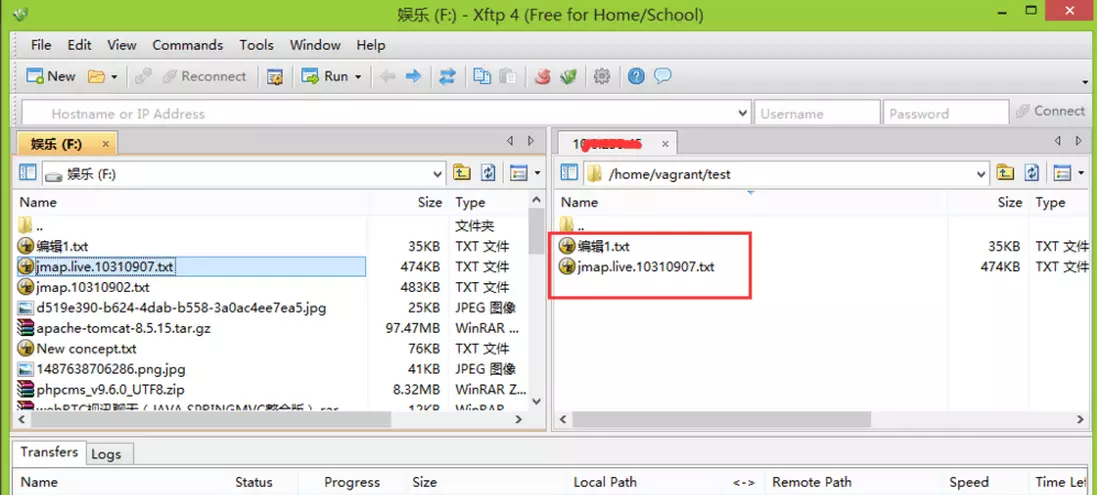Click the local pane next-tab arrow
The image size is (1097, 495).
531,141
